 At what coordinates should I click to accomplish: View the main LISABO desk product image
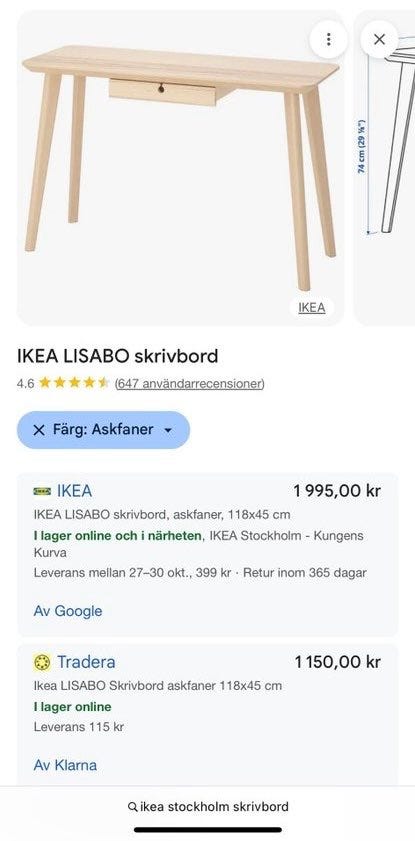point(180,168)
